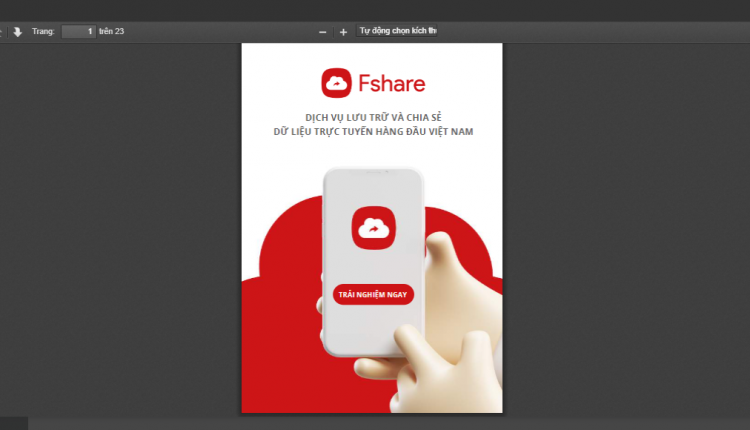Open the automatic zoom size dropdown
750x430 pixels.
pyautogui.click(x=396, y=31)
